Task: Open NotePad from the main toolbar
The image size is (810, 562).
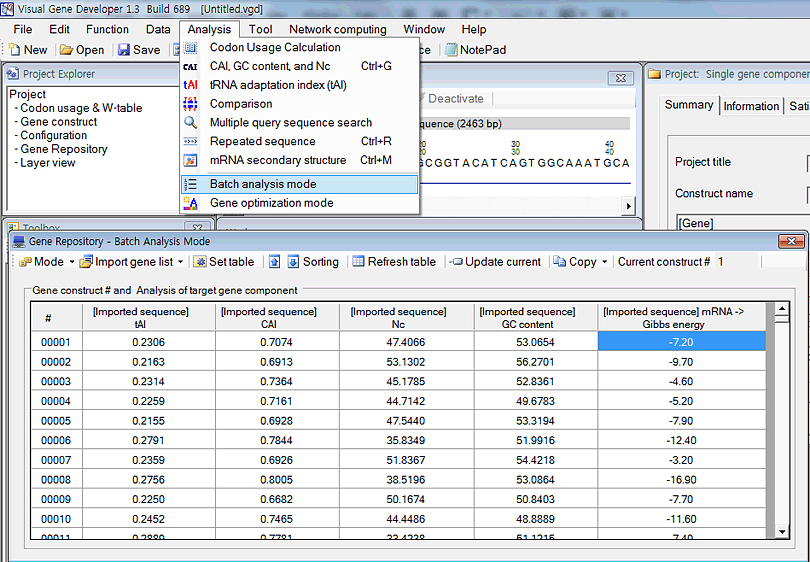Action: coord(475,50)
